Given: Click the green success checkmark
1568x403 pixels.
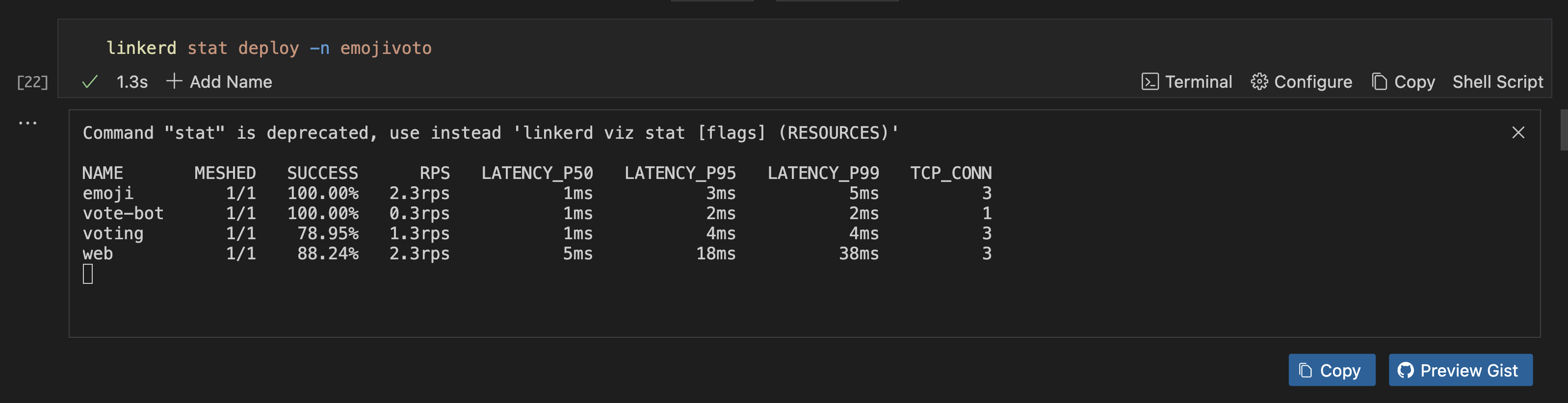Looking at the screenshot, I should click(90, 80).
